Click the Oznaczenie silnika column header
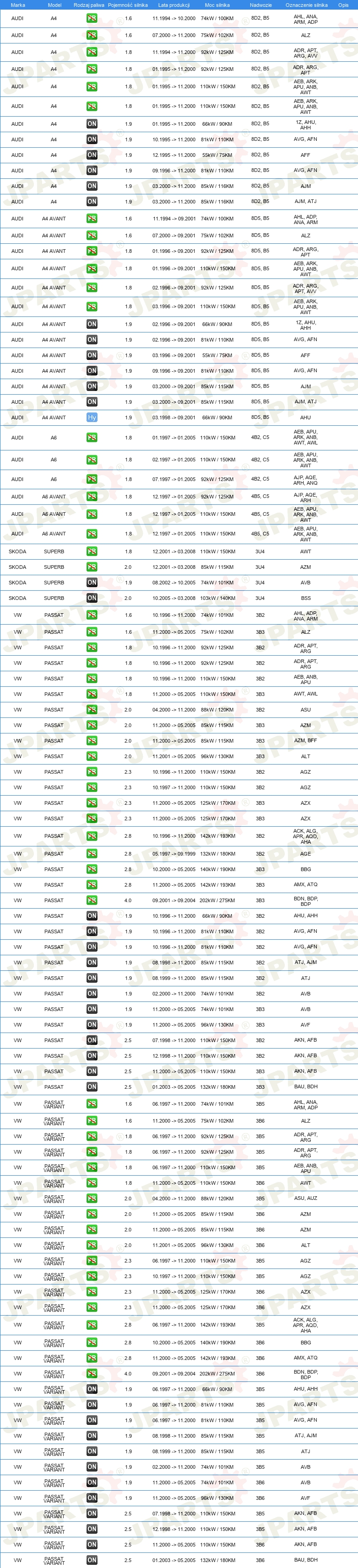 click(x=306, y=5)
